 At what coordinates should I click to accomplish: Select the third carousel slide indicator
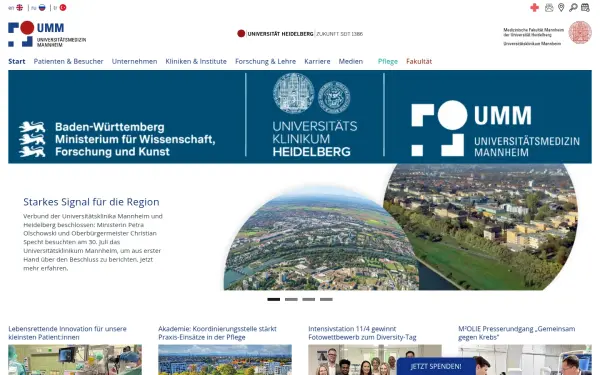pyautogui.click(x=309, y=299)
